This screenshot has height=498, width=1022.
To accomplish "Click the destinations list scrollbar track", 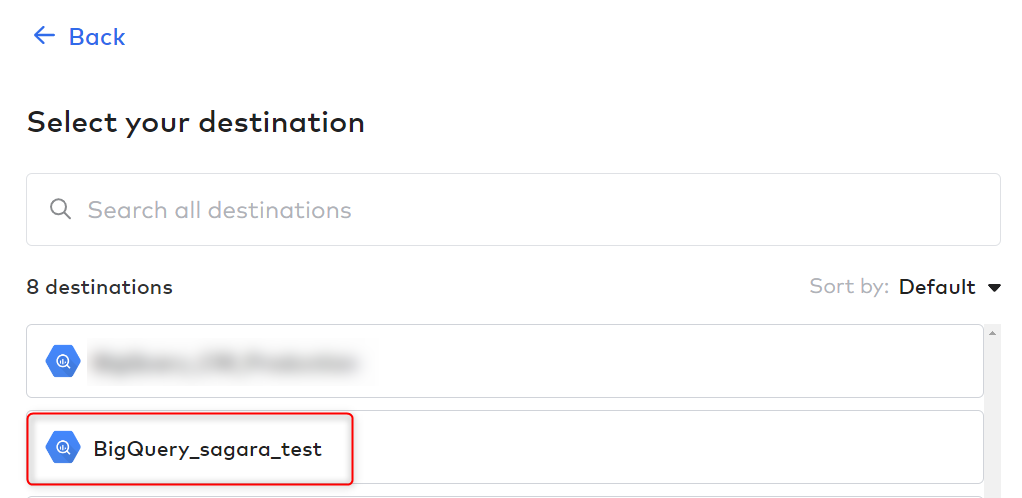I will pyautogui.click(x=992, y=417).
